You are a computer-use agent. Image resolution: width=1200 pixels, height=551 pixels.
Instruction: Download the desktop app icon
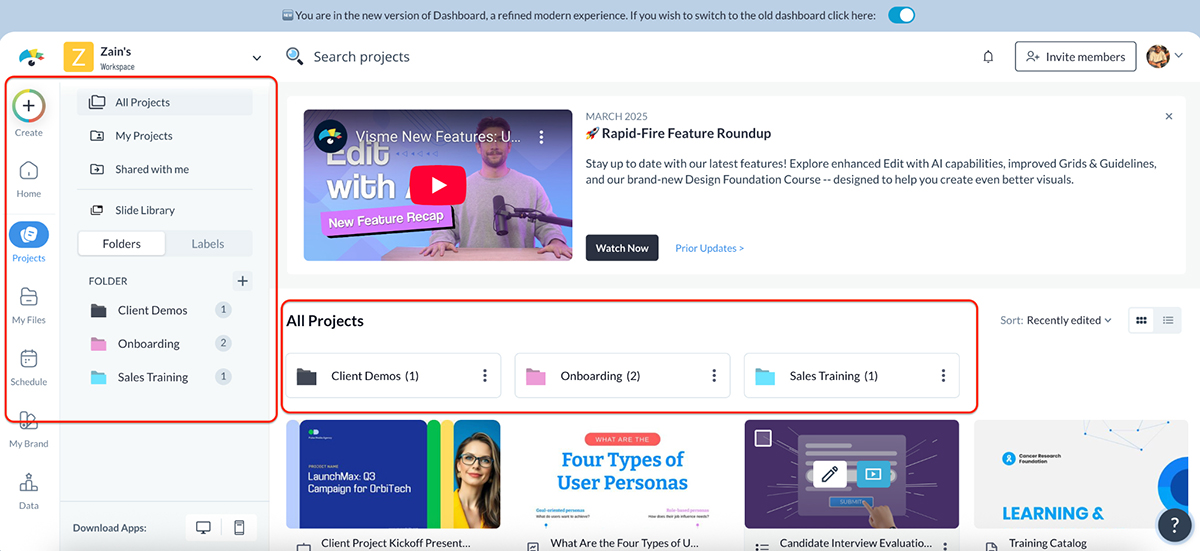(x=203, y=528)
